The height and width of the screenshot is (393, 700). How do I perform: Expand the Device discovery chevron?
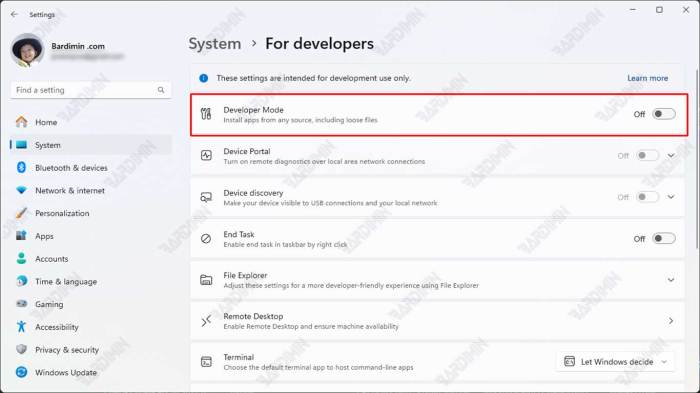coord(671,197)
